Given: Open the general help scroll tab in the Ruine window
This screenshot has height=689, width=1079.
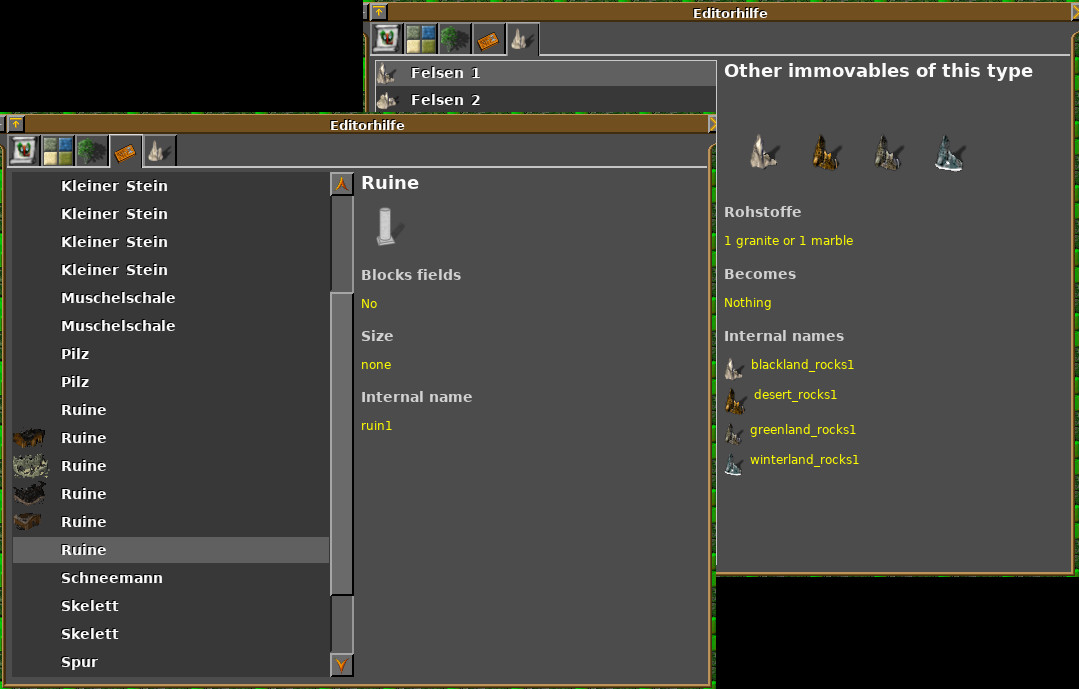Looking at the screenshot, I should click(x=24, y=151).
